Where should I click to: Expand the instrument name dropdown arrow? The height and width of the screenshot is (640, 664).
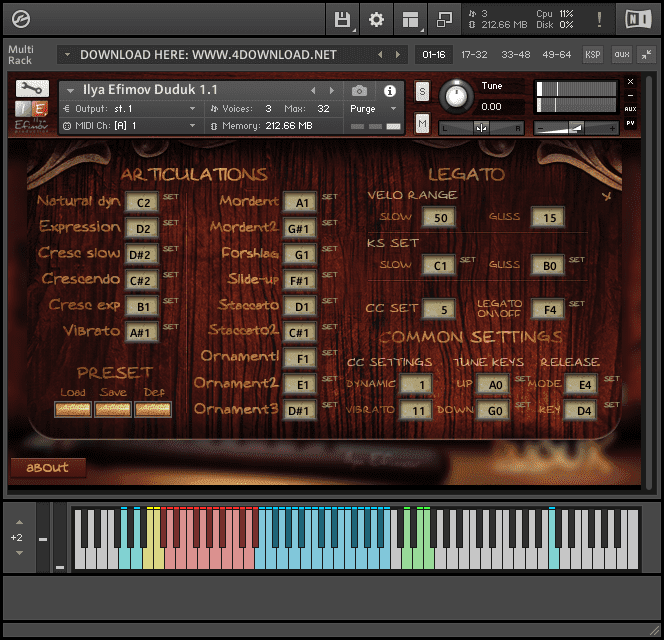[x=70, y=91]
